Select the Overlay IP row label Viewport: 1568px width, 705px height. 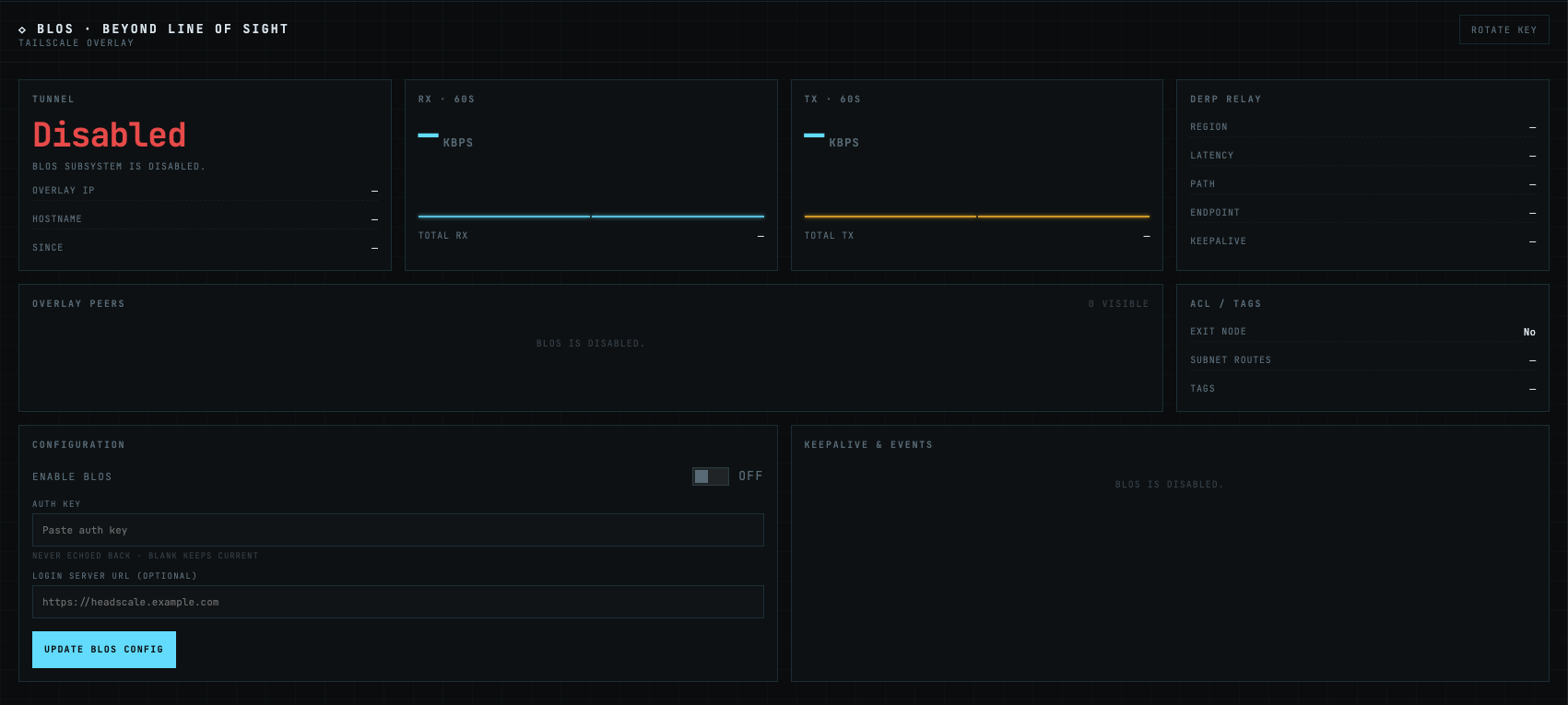64,191
